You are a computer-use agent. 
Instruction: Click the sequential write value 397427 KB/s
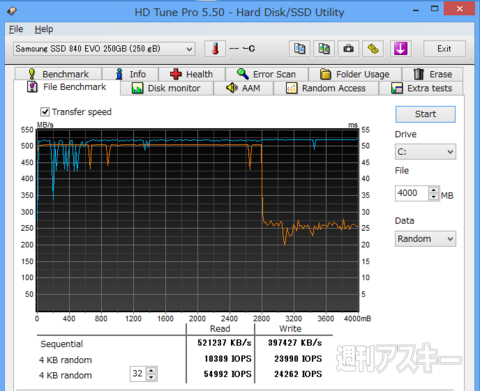coord(295,343)
